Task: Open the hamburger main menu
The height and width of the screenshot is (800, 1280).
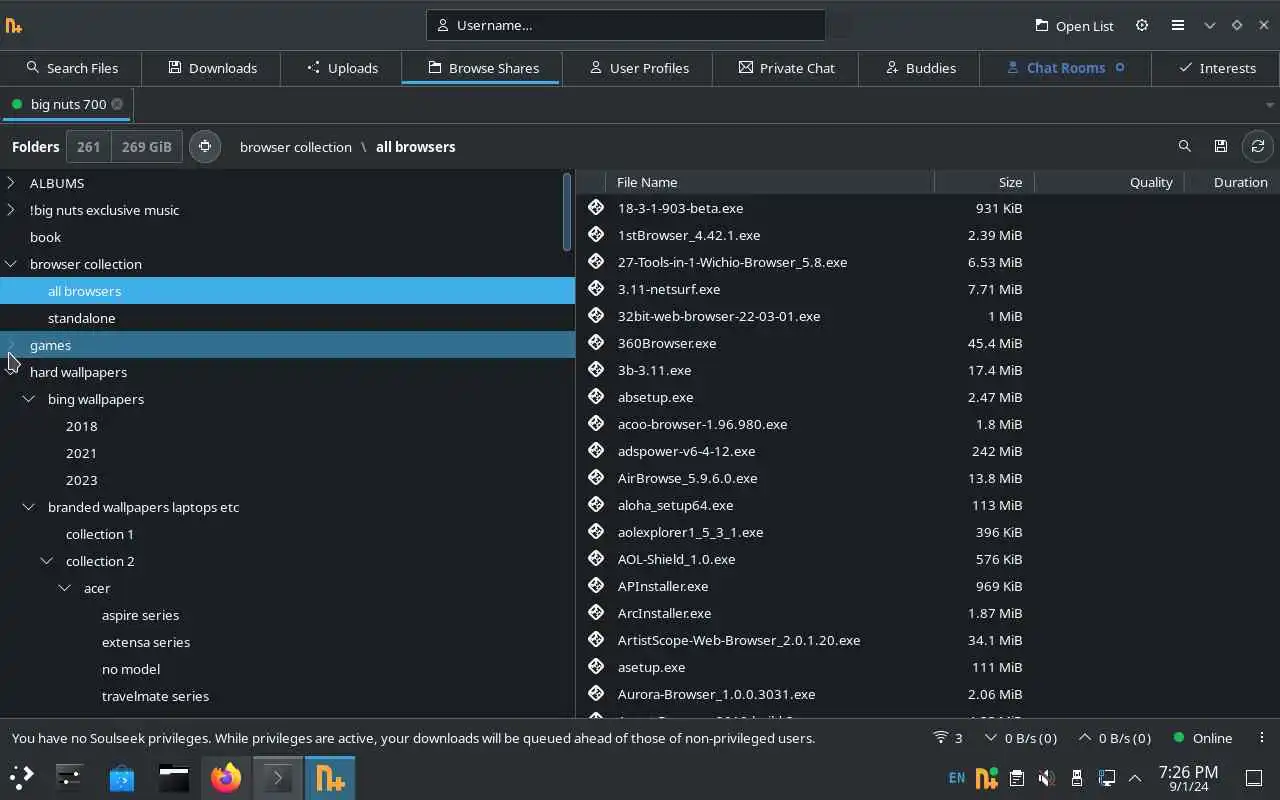Action: (1178, 25)
